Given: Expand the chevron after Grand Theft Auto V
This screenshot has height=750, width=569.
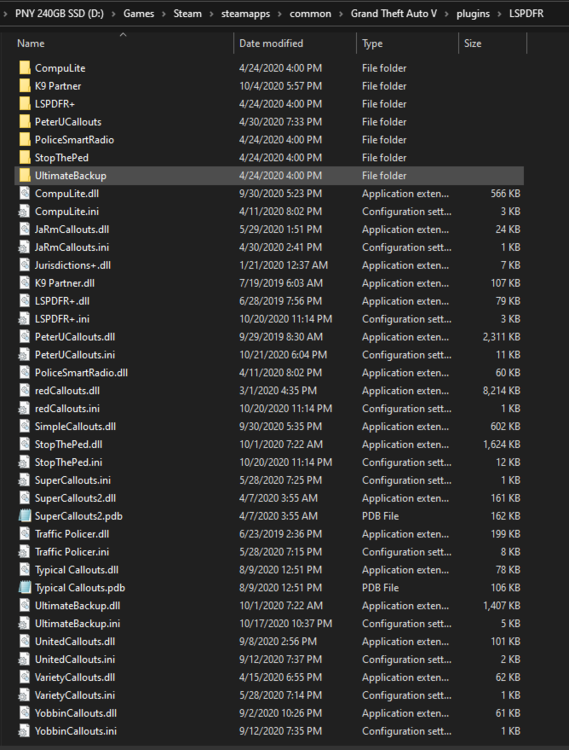Looking at the screenshot, I should tap(447, 14).
